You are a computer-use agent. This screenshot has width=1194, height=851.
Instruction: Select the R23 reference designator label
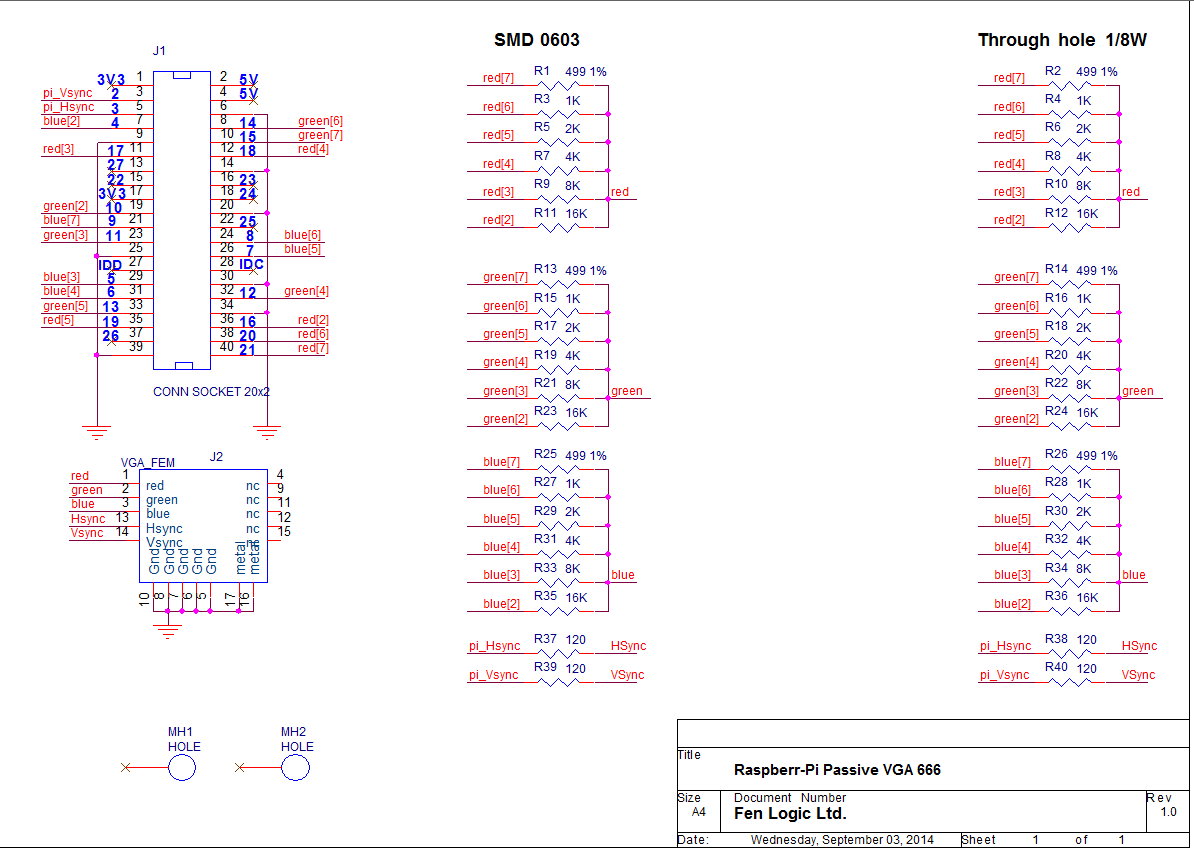[545, 411]
